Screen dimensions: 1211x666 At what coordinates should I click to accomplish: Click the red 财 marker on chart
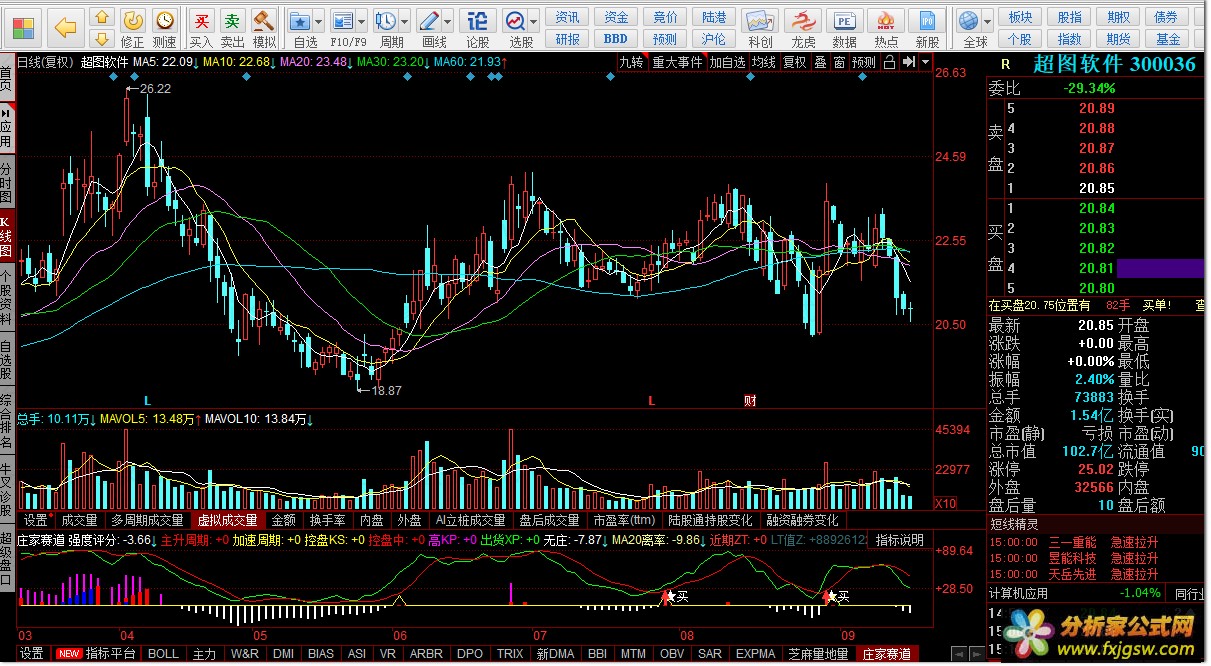(x=750, y=401)
